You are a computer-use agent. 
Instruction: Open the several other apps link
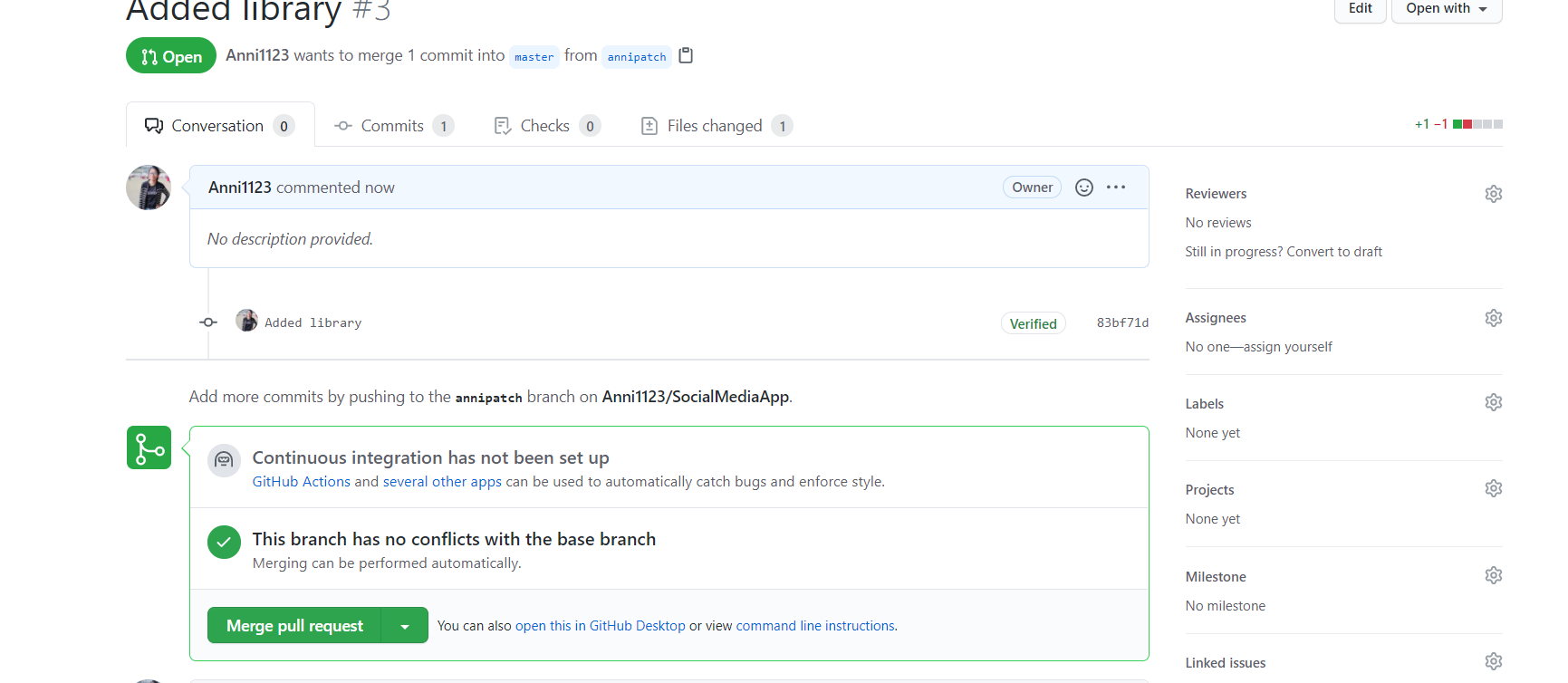442,482
